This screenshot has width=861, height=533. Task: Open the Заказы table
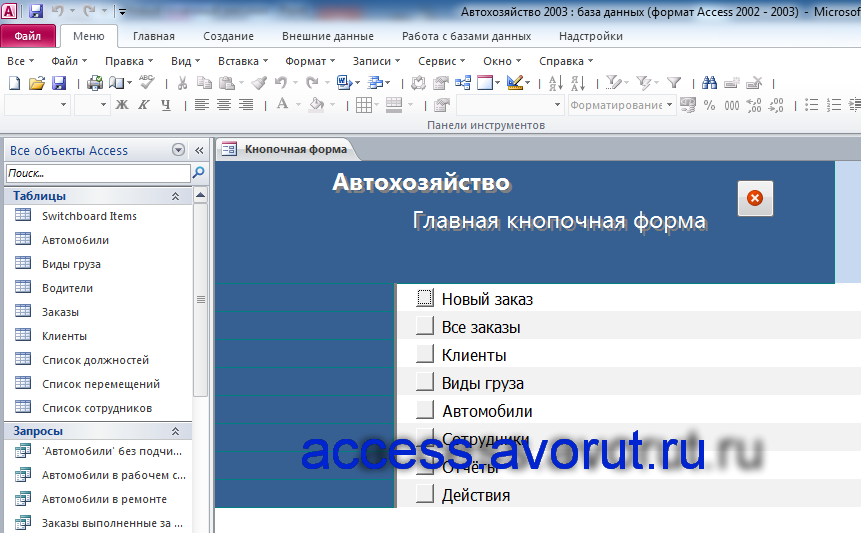click(x=60, y=312)
